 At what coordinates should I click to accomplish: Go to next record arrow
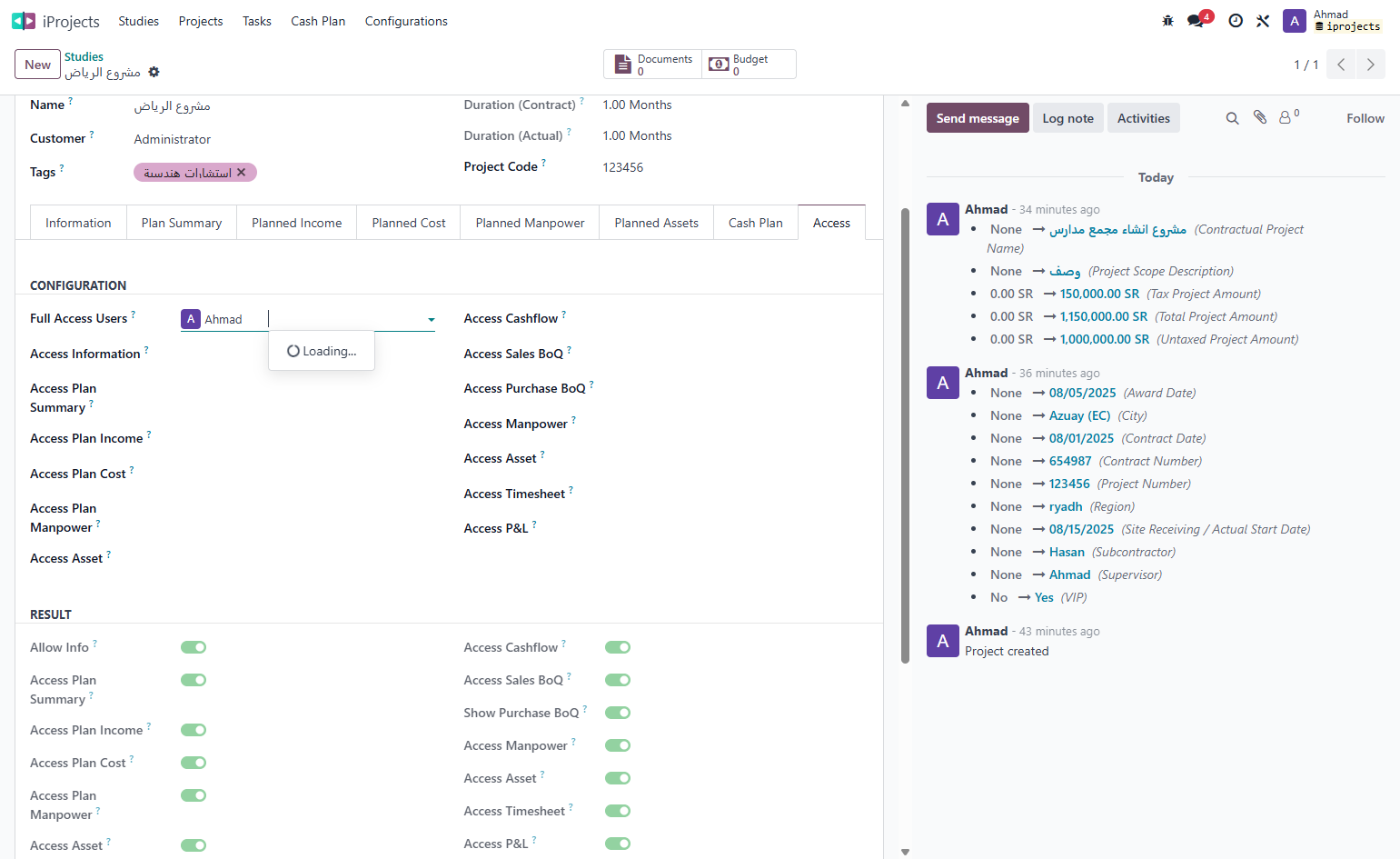point(1371,65)
